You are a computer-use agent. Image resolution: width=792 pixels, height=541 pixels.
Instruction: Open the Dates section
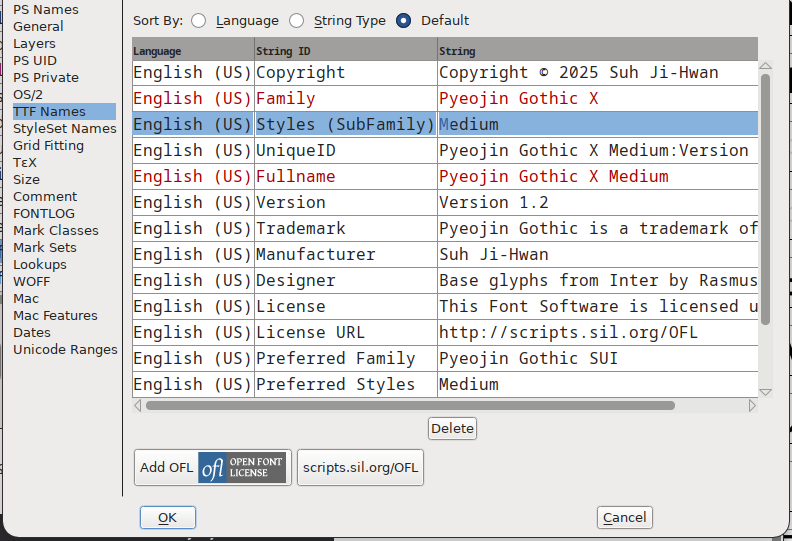32,332
